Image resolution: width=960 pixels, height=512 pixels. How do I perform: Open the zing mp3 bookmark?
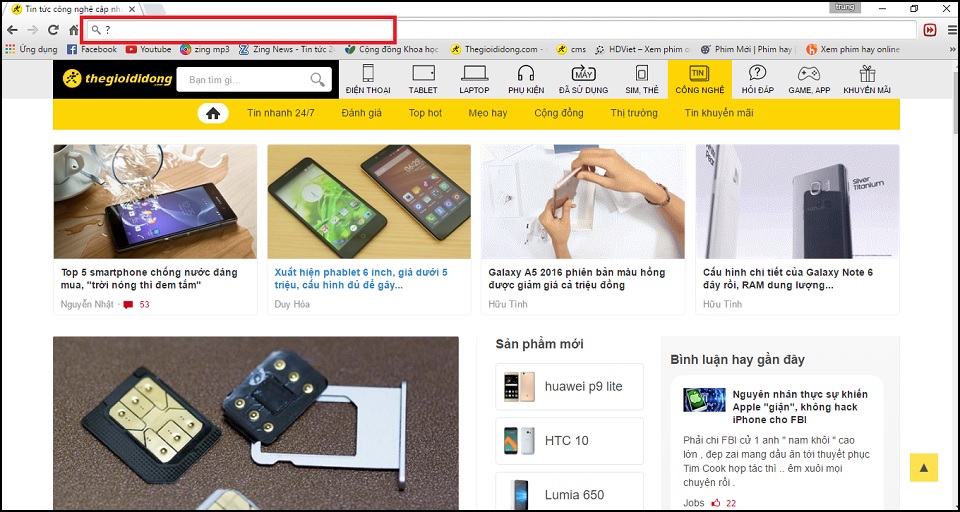point(205,49)
